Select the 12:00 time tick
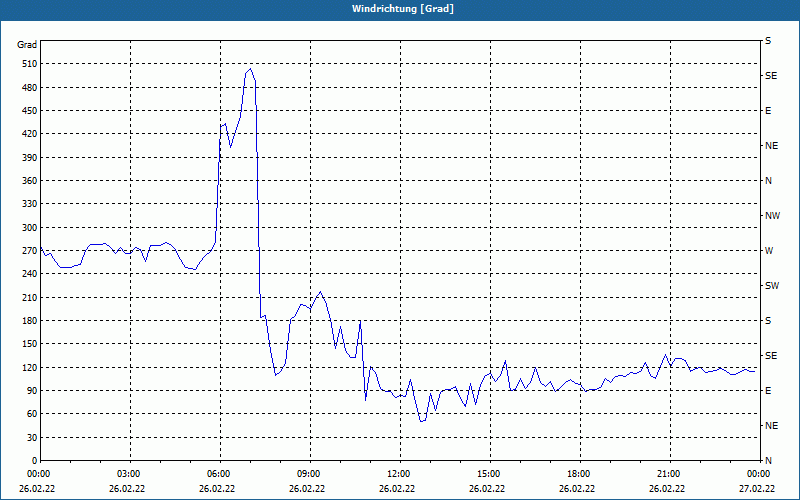This screenshot has height=500, width=800. coord(399,473)
